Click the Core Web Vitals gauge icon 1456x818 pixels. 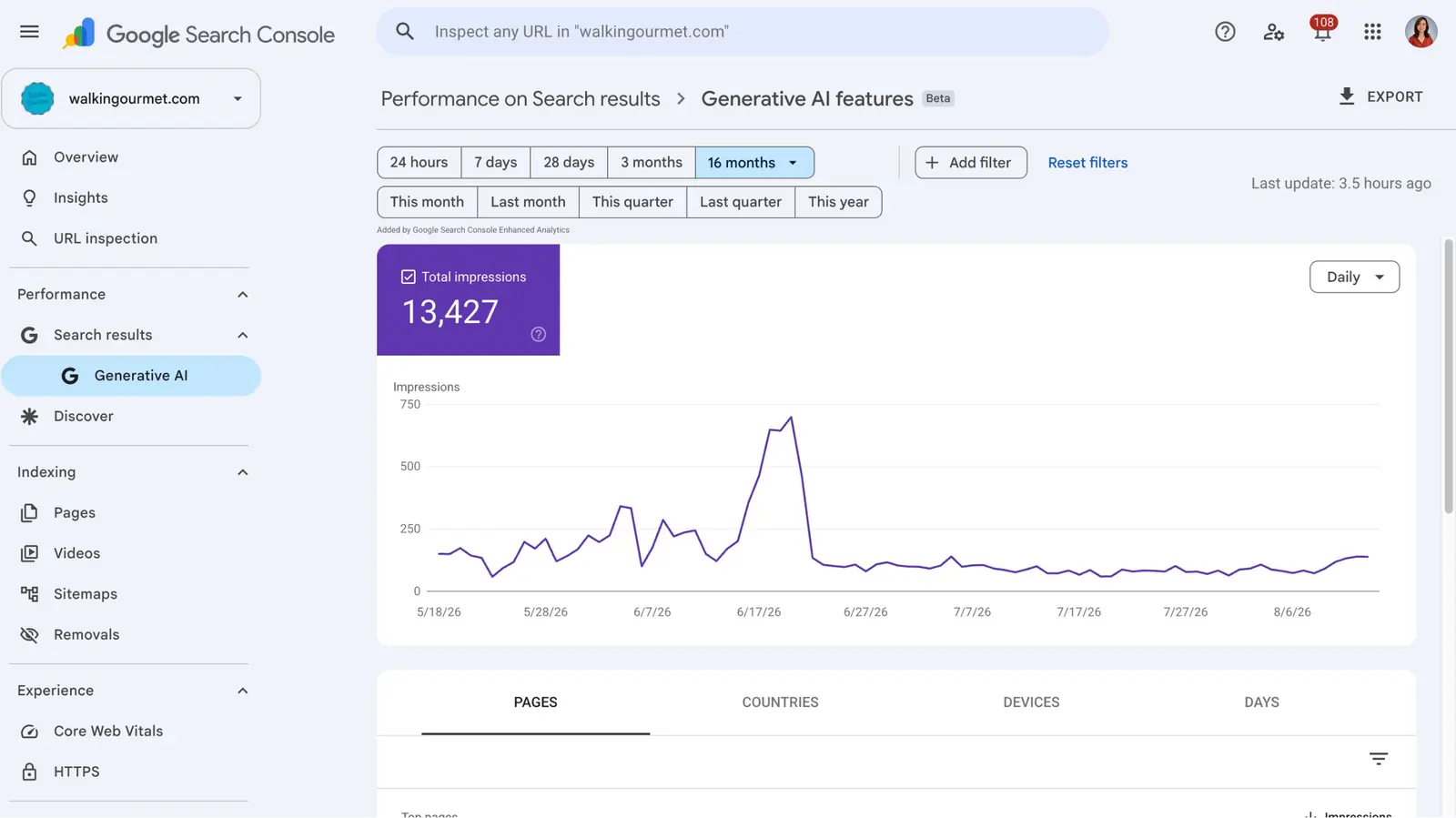(30, 732)
